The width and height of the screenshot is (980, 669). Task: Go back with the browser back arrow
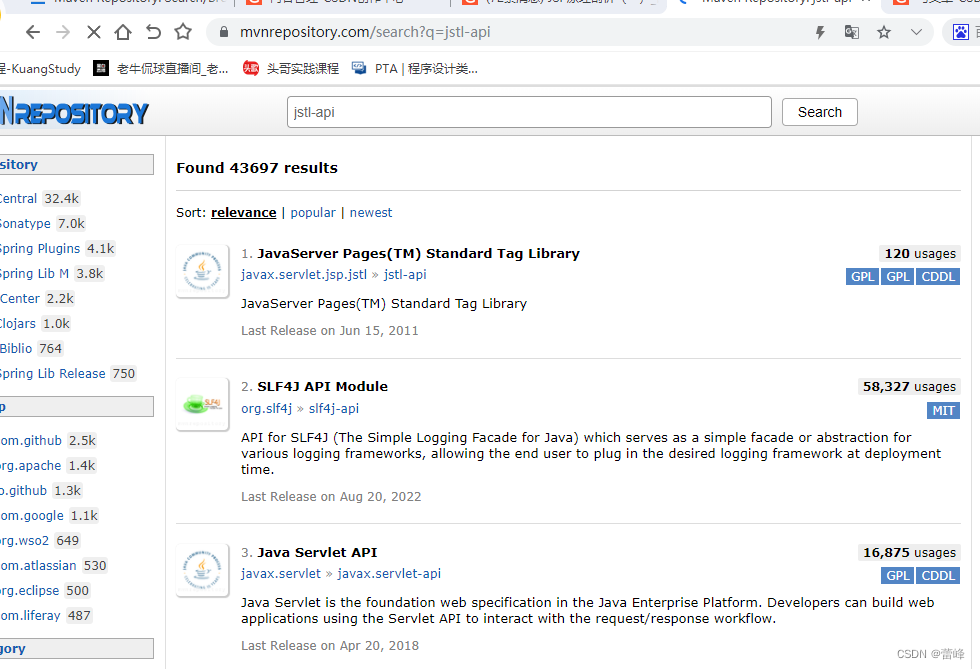tap(32, 32)
